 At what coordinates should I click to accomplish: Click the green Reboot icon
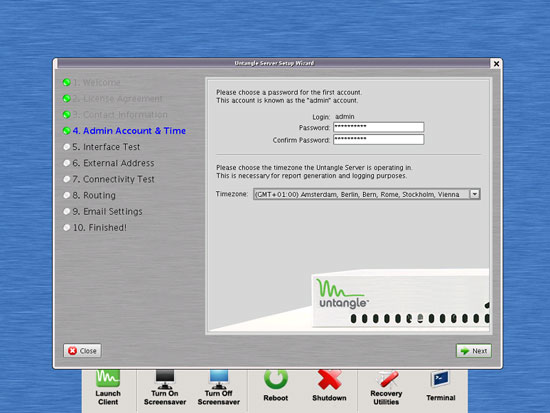coord(276,379)
